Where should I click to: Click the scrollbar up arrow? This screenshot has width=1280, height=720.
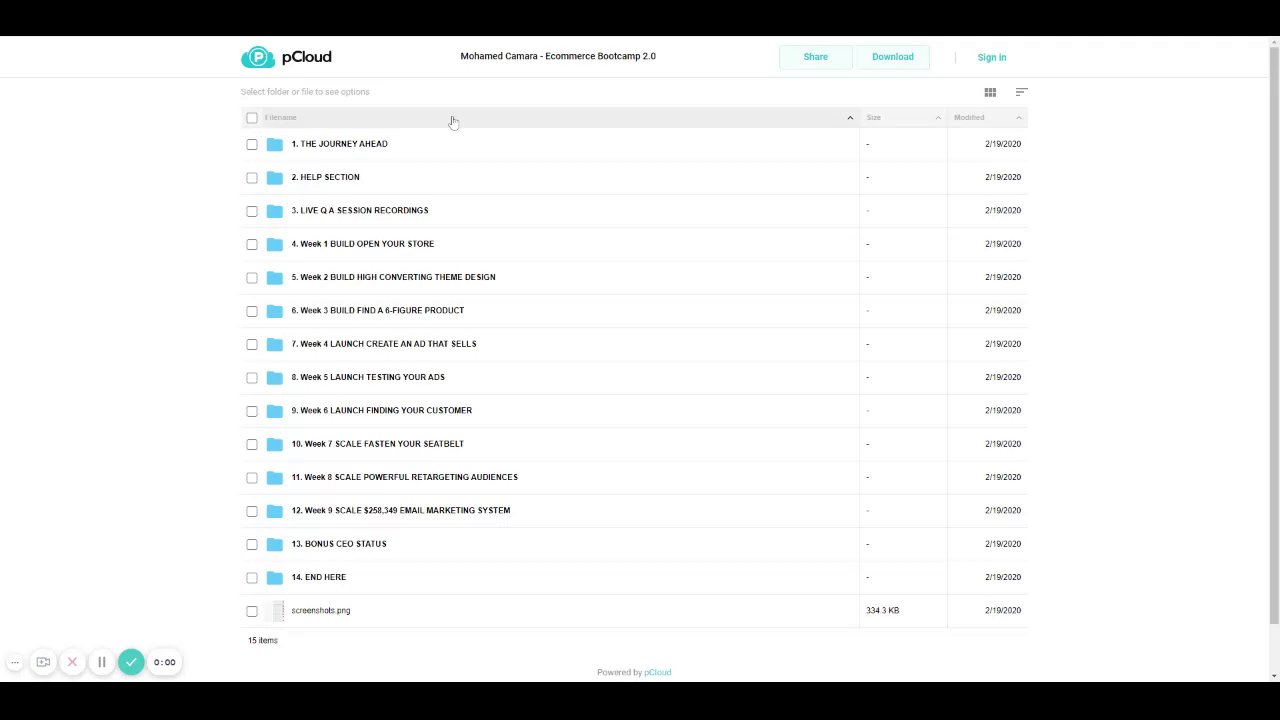coord(1274,41)
